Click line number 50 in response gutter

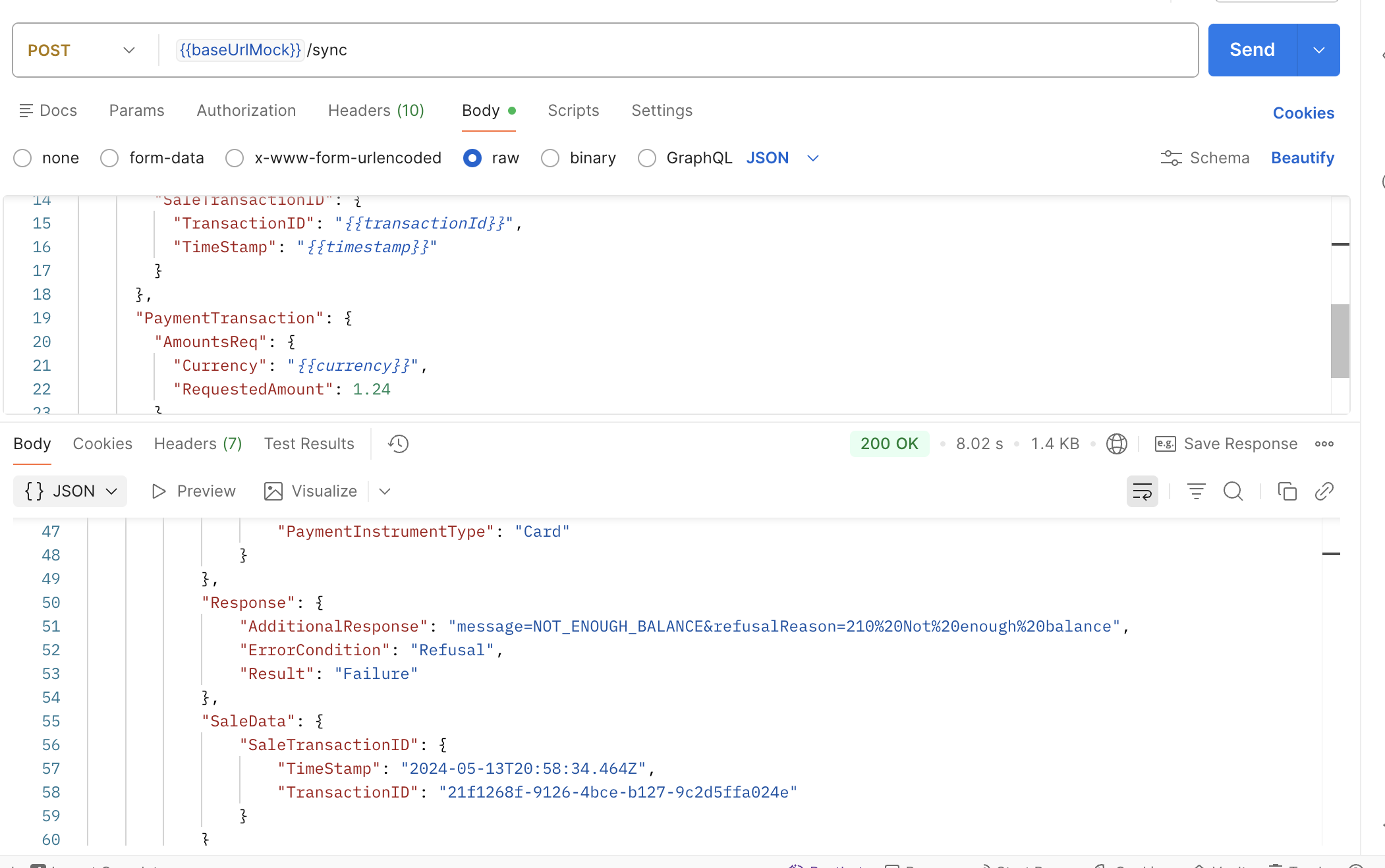coord(51,603)
